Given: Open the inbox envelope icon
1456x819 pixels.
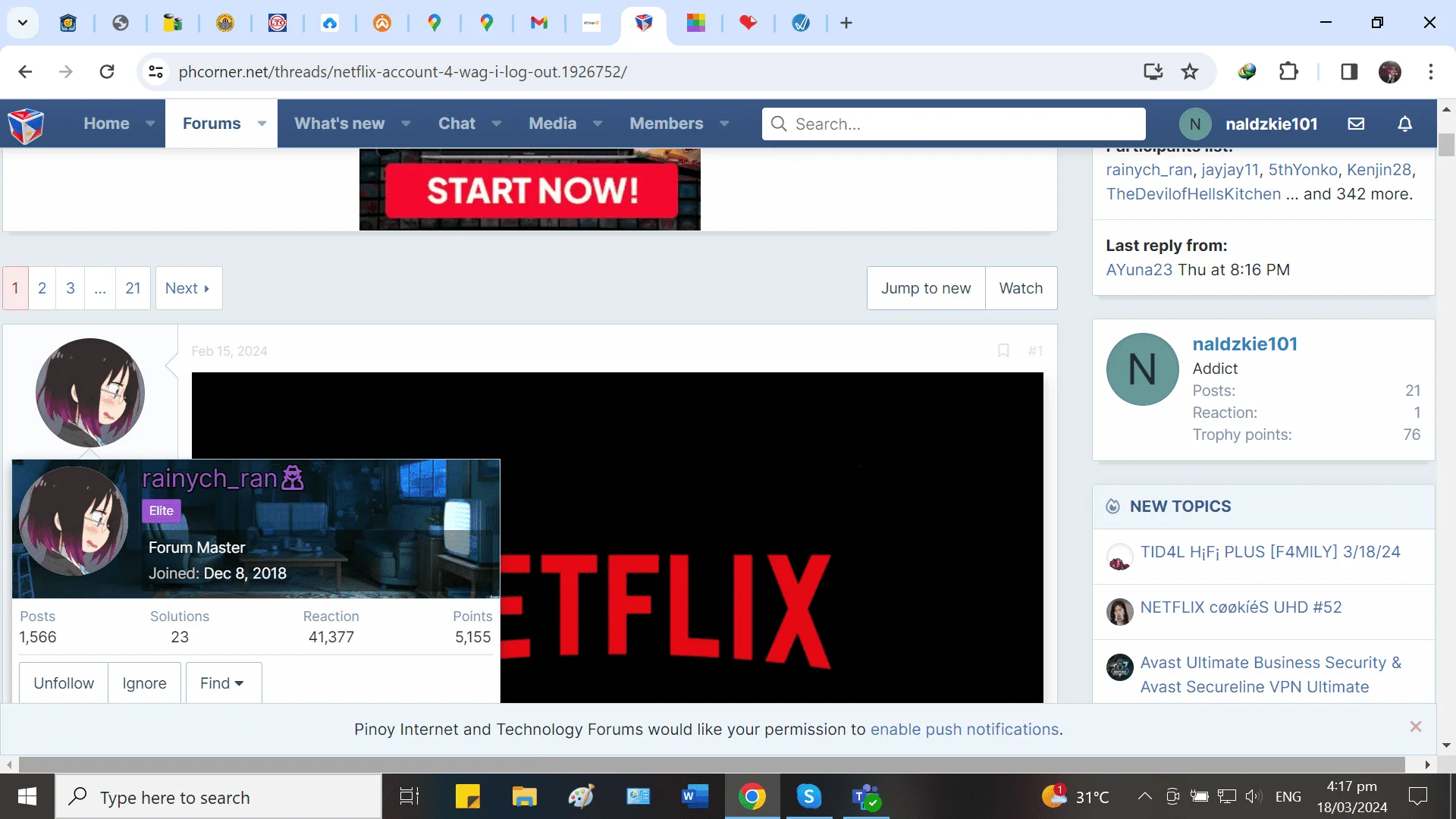Looking at the screenshot, I should coord(1356,124).
